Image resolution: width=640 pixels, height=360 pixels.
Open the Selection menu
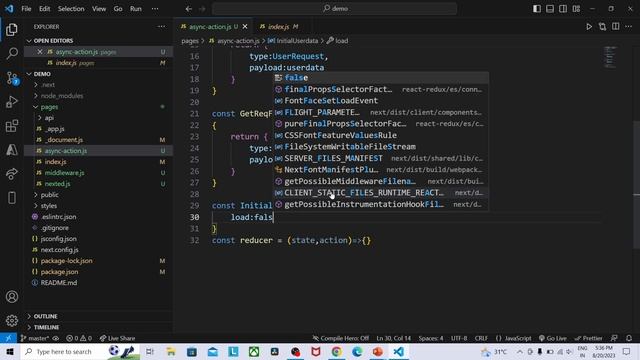coord(71,9)
